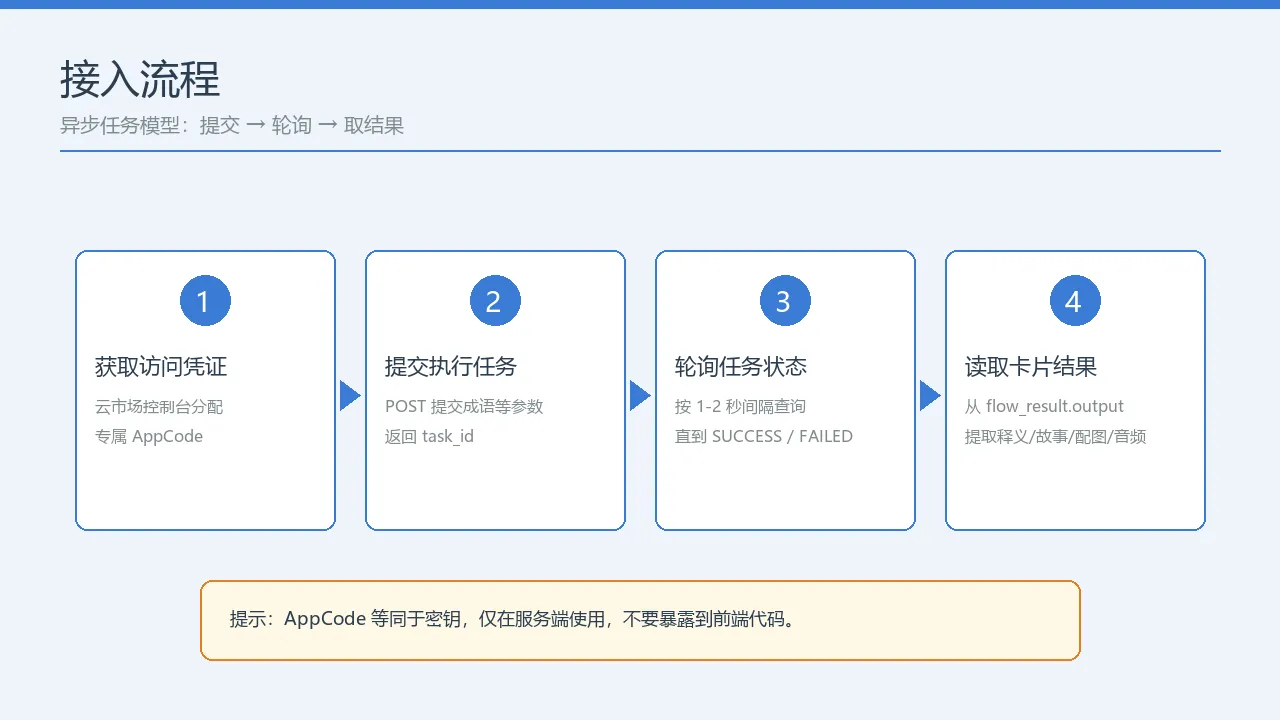
Task: Click the arrow between steps 1 and 2
Action: point(350,396)
